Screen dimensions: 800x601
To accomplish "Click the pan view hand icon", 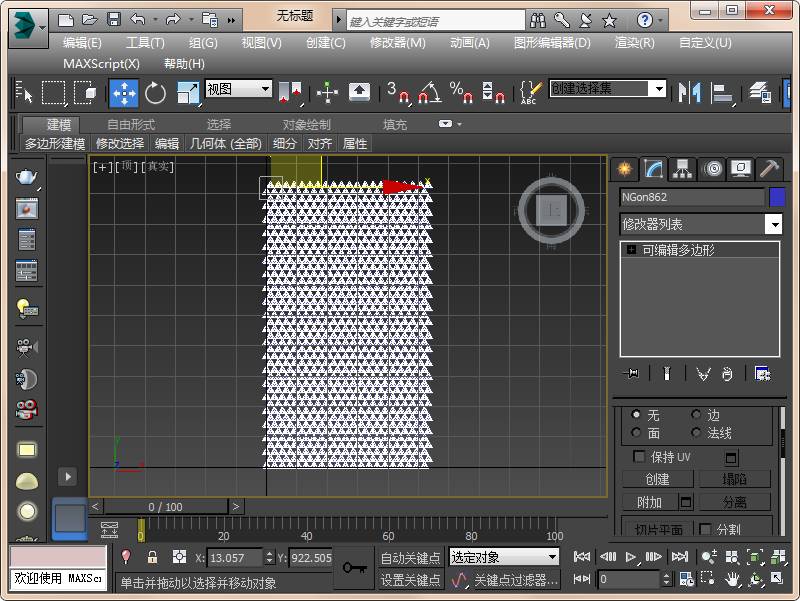I will point(732,579).
